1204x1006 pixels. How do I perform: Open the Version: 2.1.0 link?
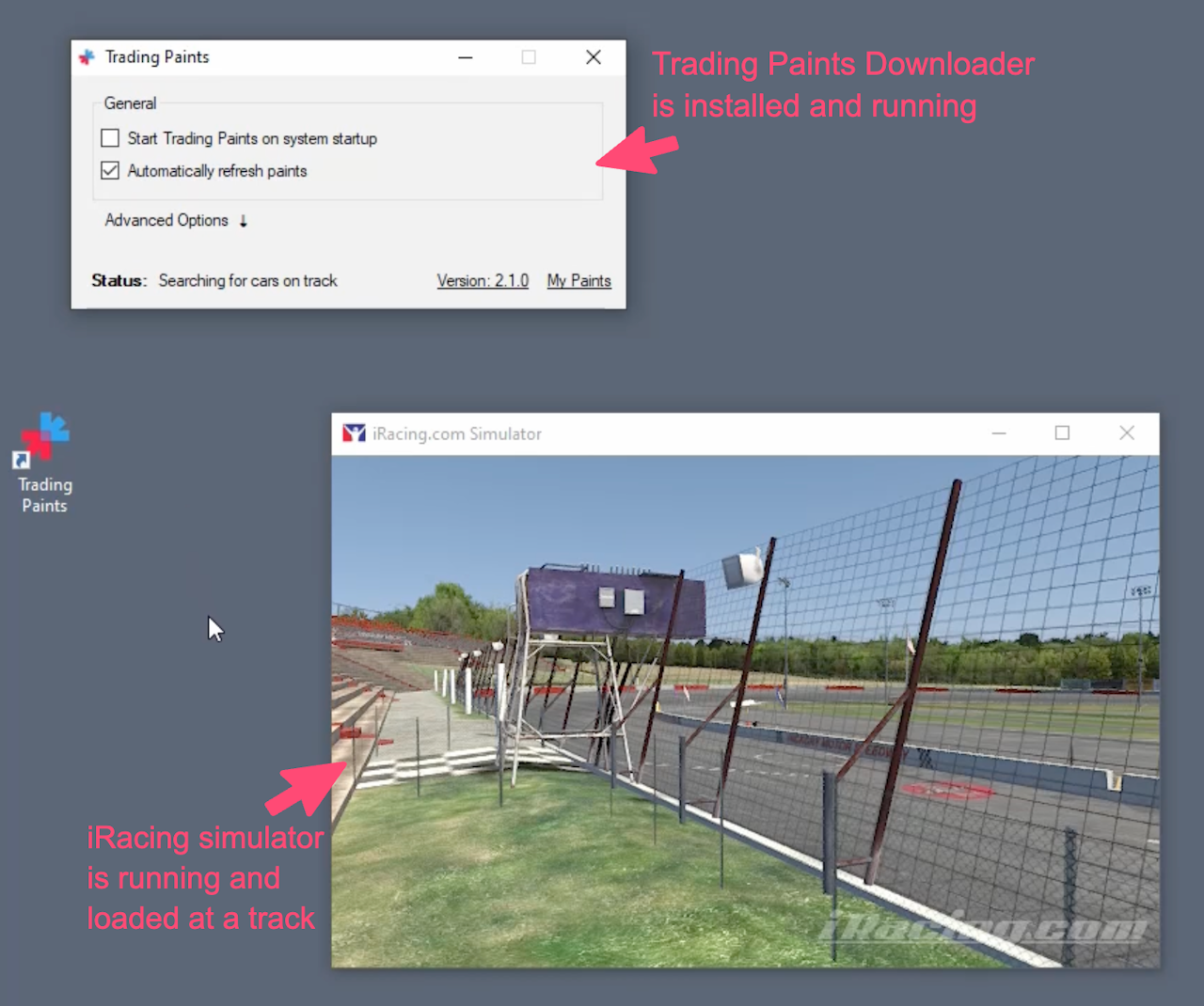pos(483,280)
